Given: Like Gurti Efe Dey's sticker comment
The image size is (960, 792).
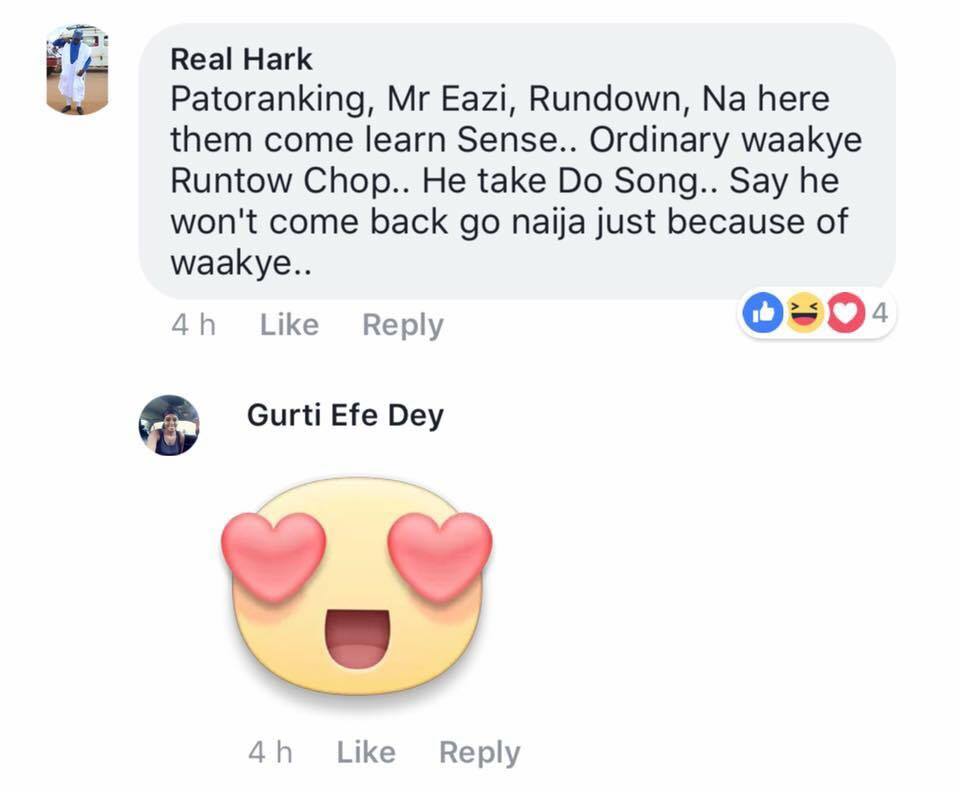Looking at the screenshot, I should (366, 752).
